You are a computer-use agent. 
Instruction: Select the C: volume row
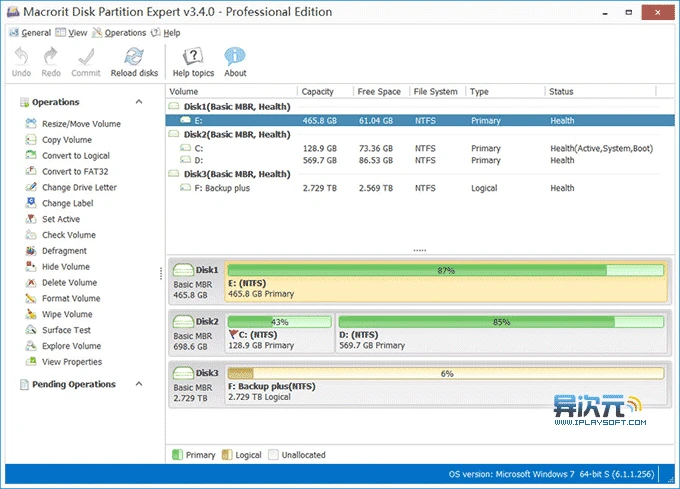(420, 148)
